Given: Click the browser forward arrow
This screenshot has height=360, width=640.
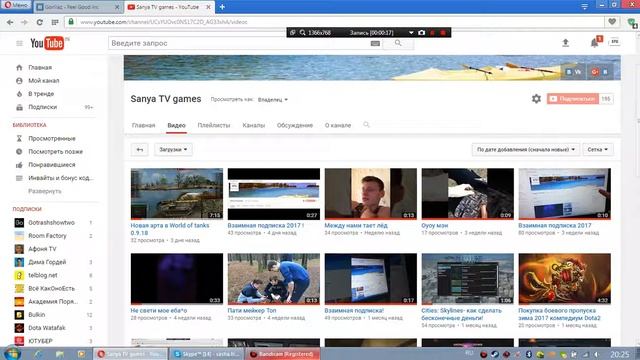Looking at the screenshot, I should click(x=24, y=22).
